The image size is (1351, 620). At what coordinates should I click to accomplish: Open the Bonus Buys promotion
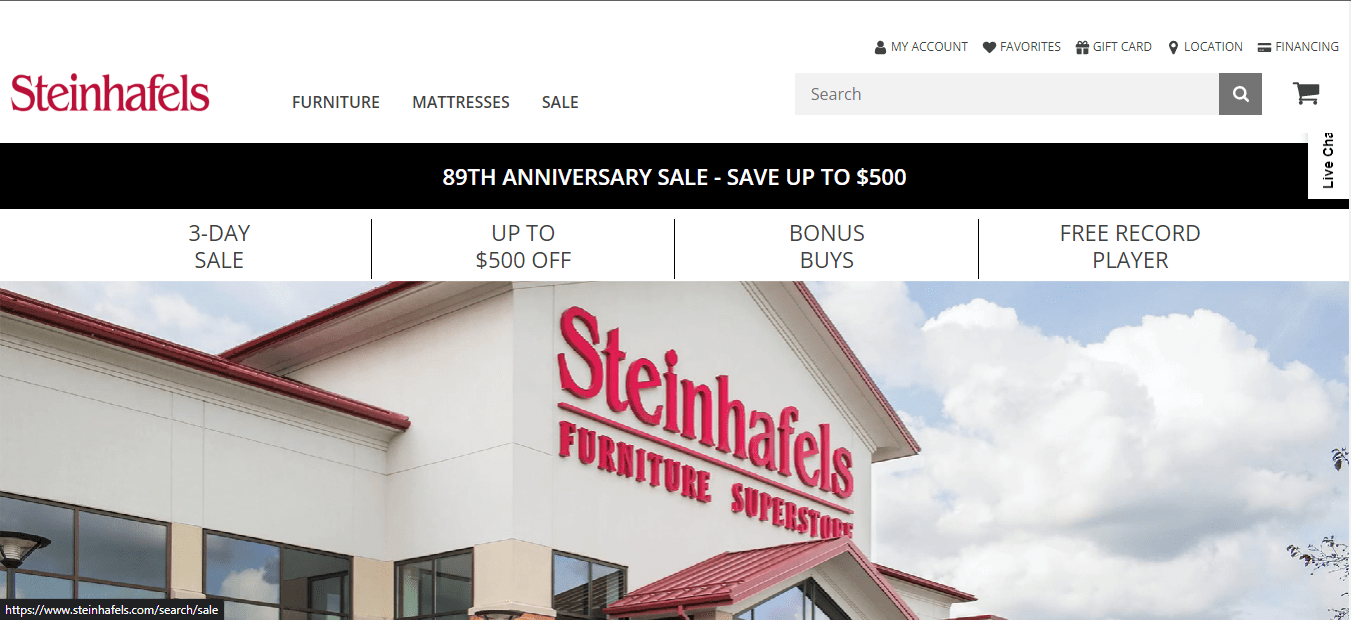click(827, 246)
